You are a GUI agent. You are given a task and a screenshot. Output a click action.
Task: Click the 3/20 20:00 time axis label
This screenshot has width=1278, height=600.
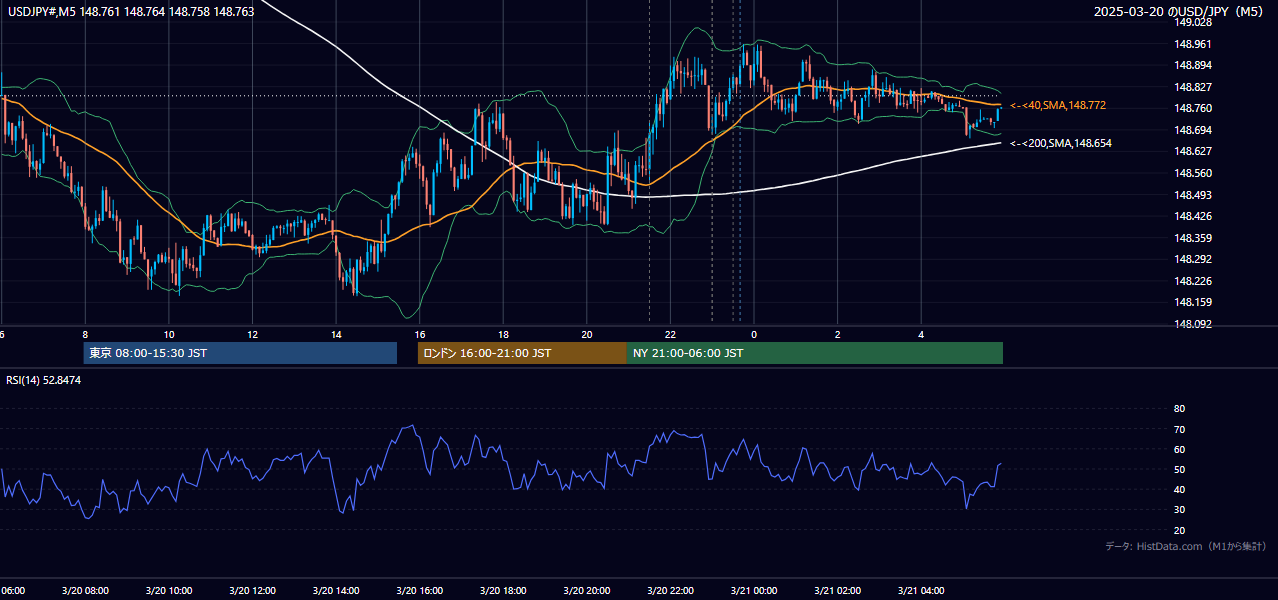(587, 591)
